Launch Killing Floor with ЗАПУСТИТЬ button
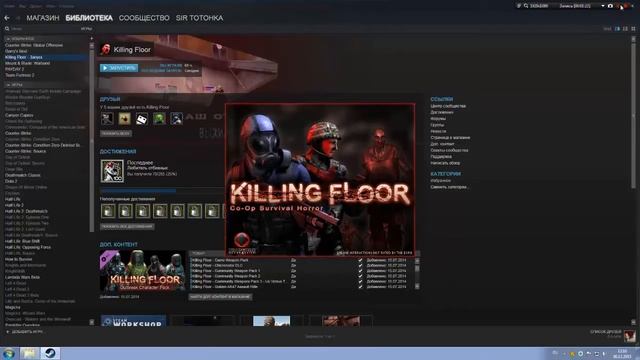 pyautogui.click(x=119, y=68)
